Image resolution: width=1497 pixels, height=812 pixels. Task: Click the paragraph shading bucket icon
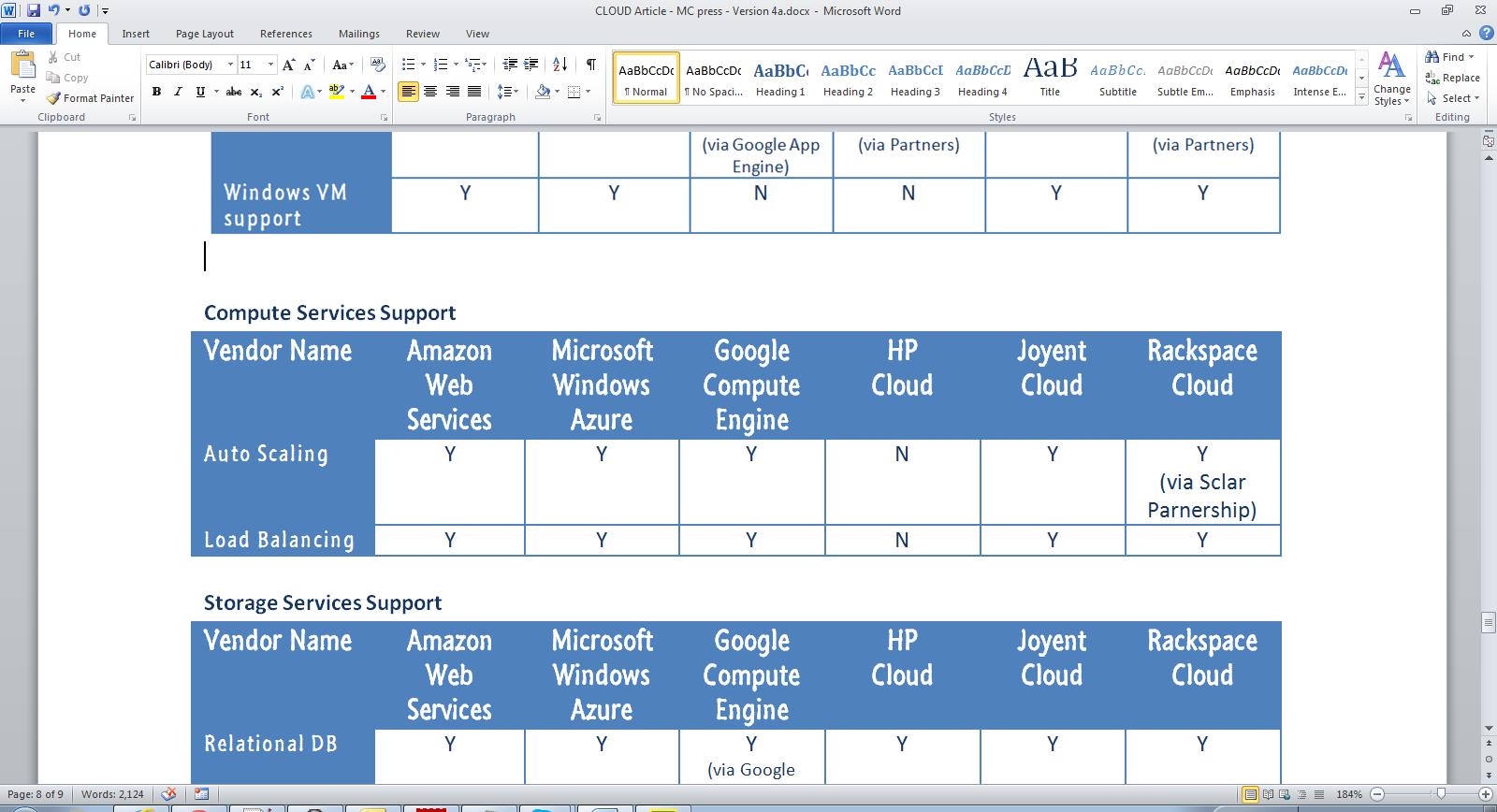[543, 92]
